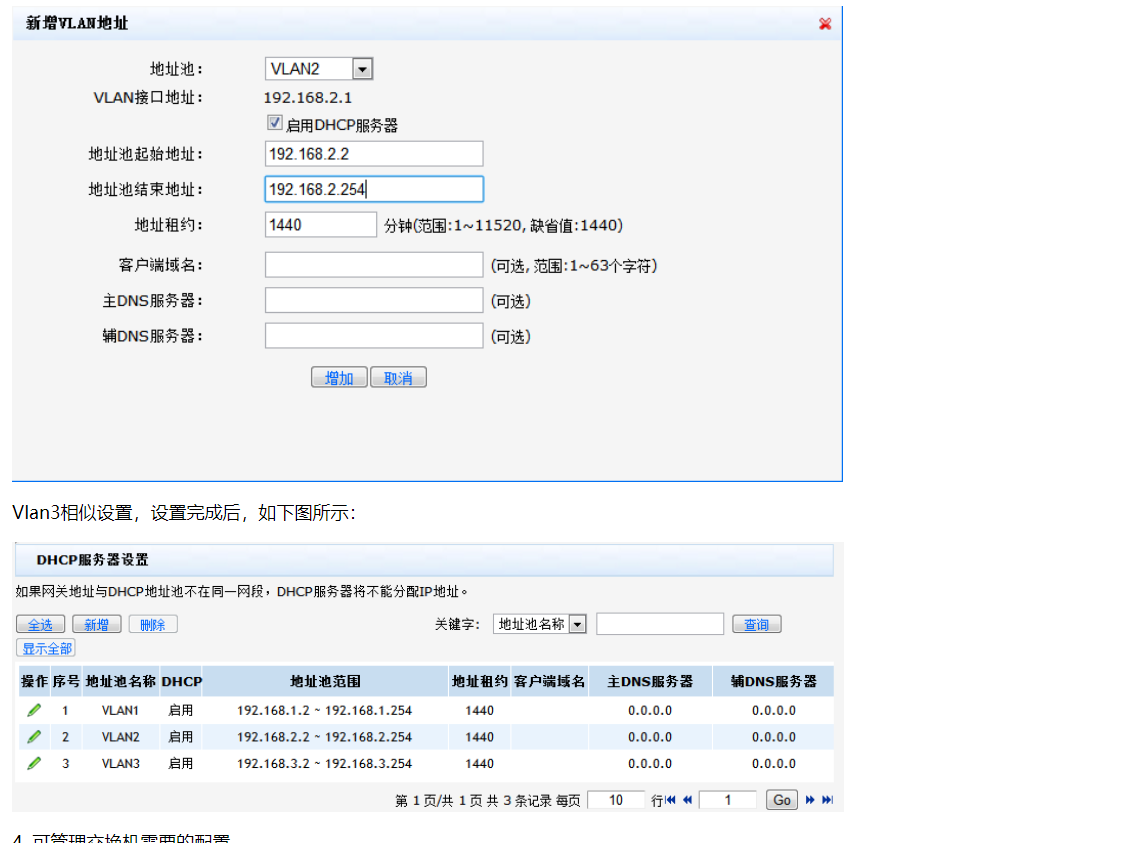Click the DHCP服务器设置 panel title

tap(92, 560)
